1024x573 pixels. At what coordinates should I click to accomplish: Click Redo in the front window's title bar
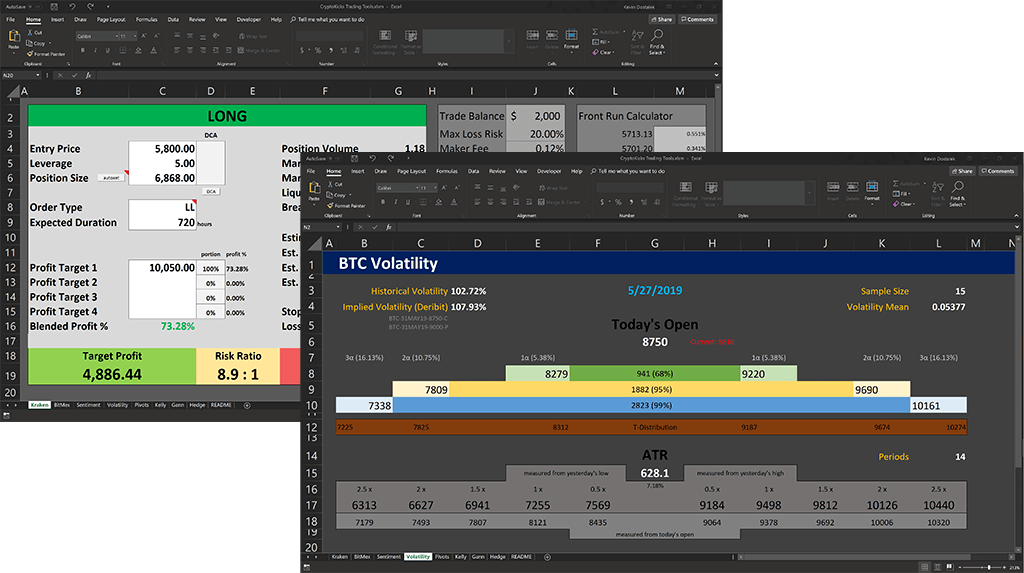(x=391, y=159)
